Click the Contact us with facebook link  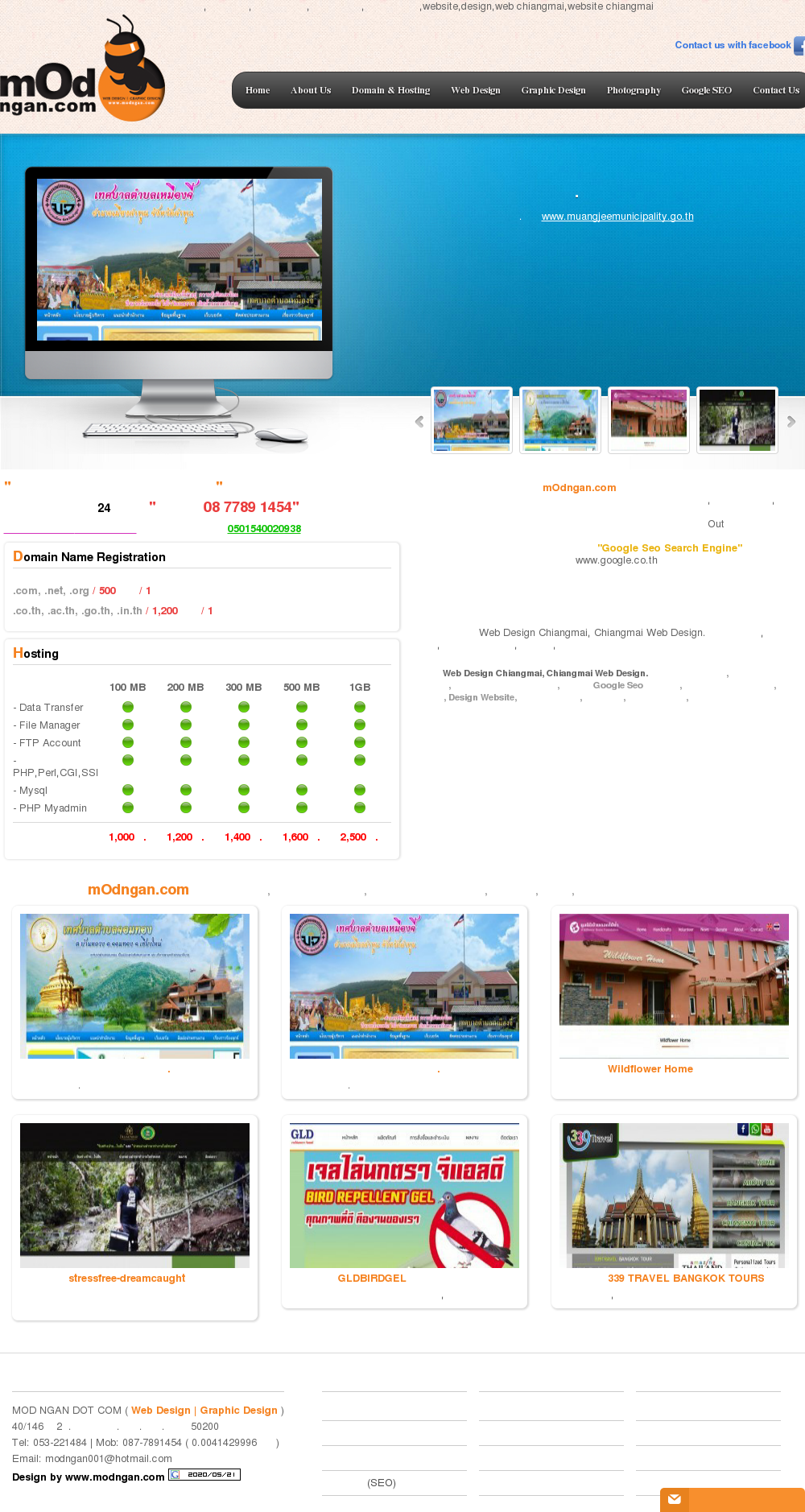(x=733, y=45)
